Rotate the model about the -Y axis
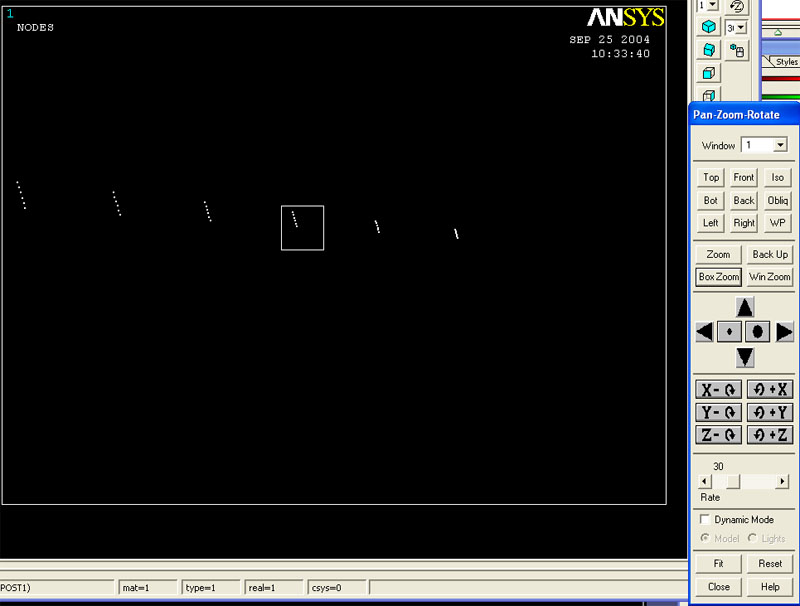The height and width of the screenshot is (606, 800). click(718, 412)
